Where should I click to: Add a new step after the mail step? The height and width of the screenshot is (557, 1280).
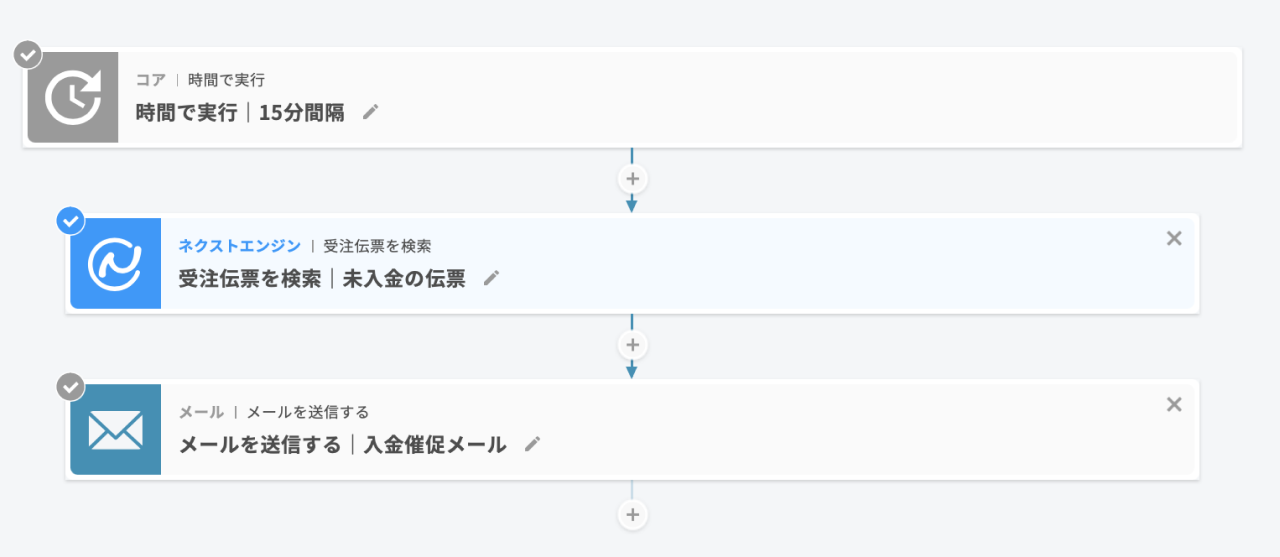(x=631, y=514)
